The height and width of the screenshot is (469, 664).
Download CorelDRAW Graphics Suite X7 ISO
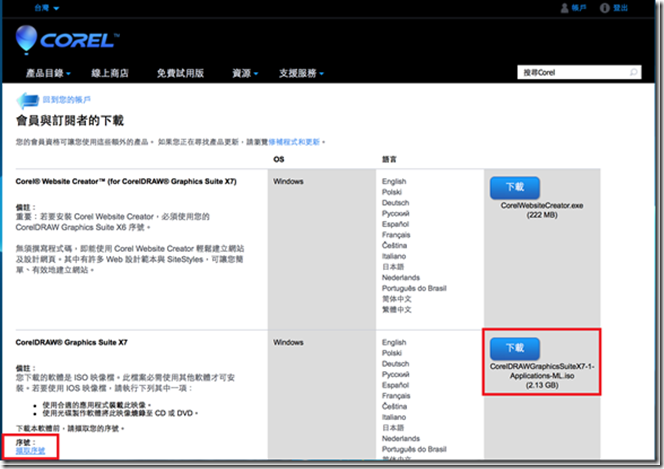(515, 348)
